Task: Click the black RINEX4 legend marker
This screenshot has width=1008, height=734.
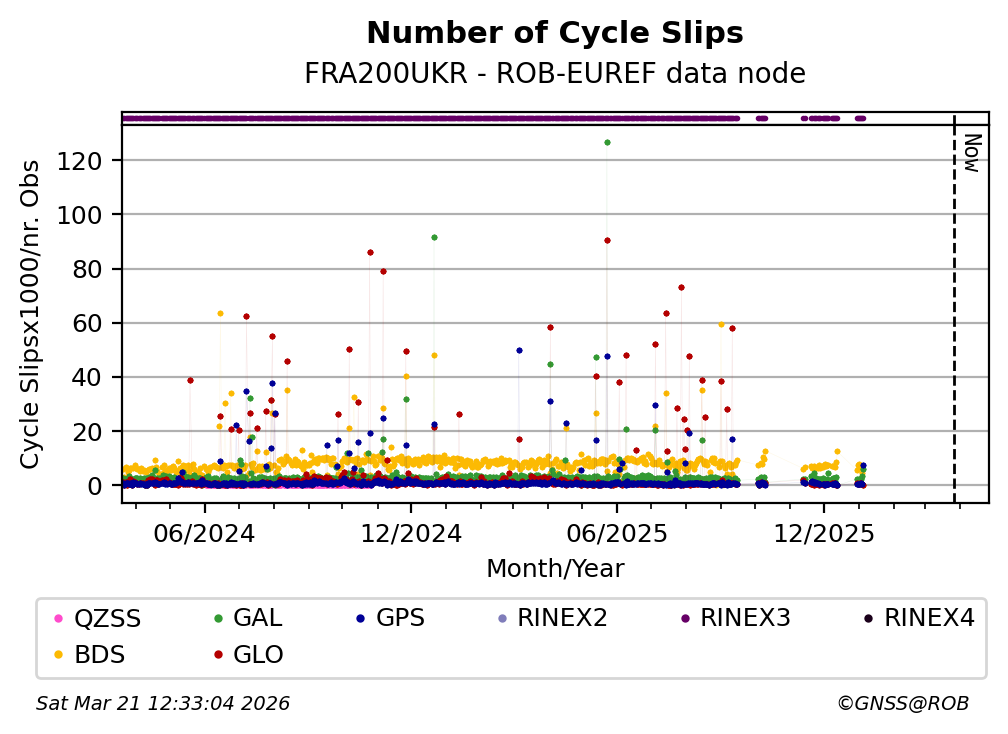Action: coord(868,619)
